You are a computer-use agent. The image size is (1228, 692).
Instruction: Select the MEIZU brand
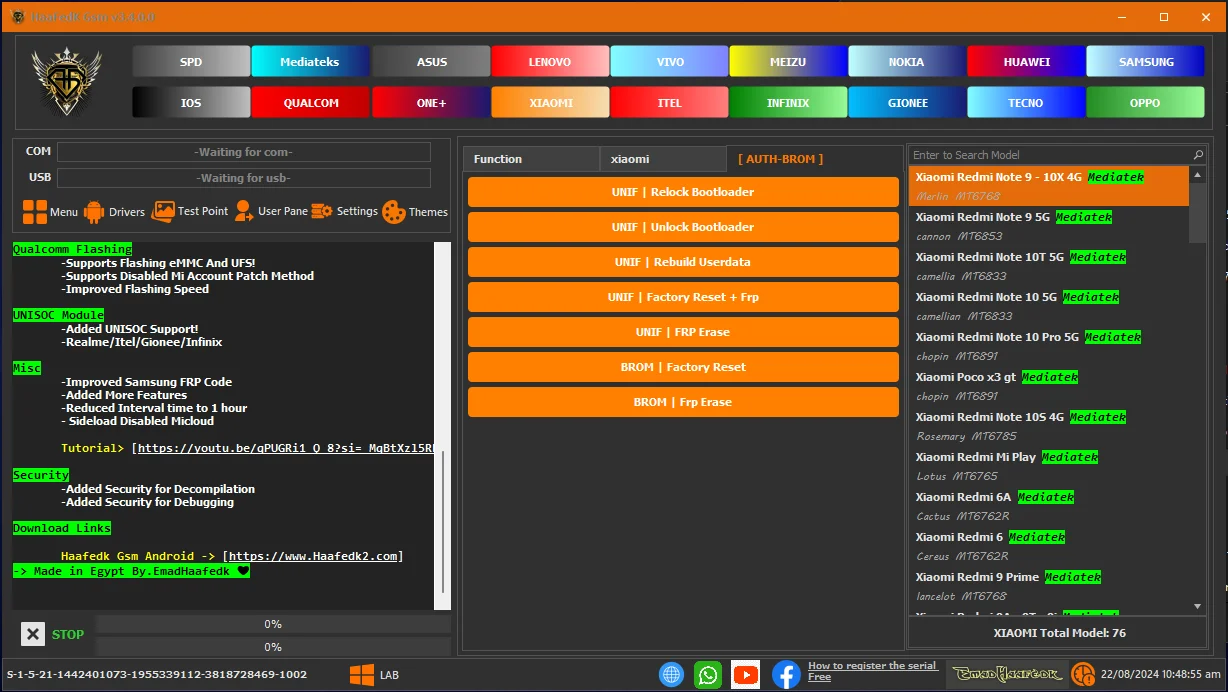pos(788,62)
